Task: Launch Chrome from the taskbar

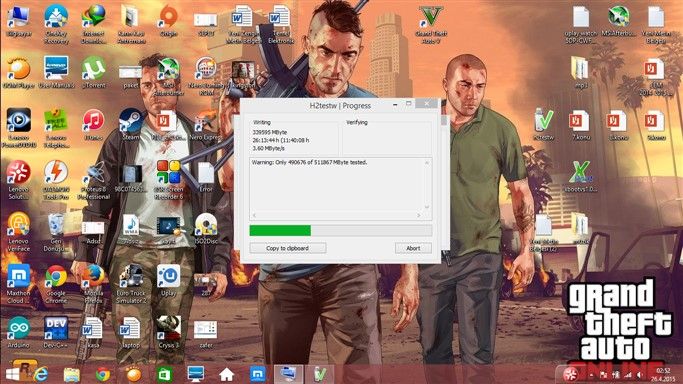Action: 103,374
